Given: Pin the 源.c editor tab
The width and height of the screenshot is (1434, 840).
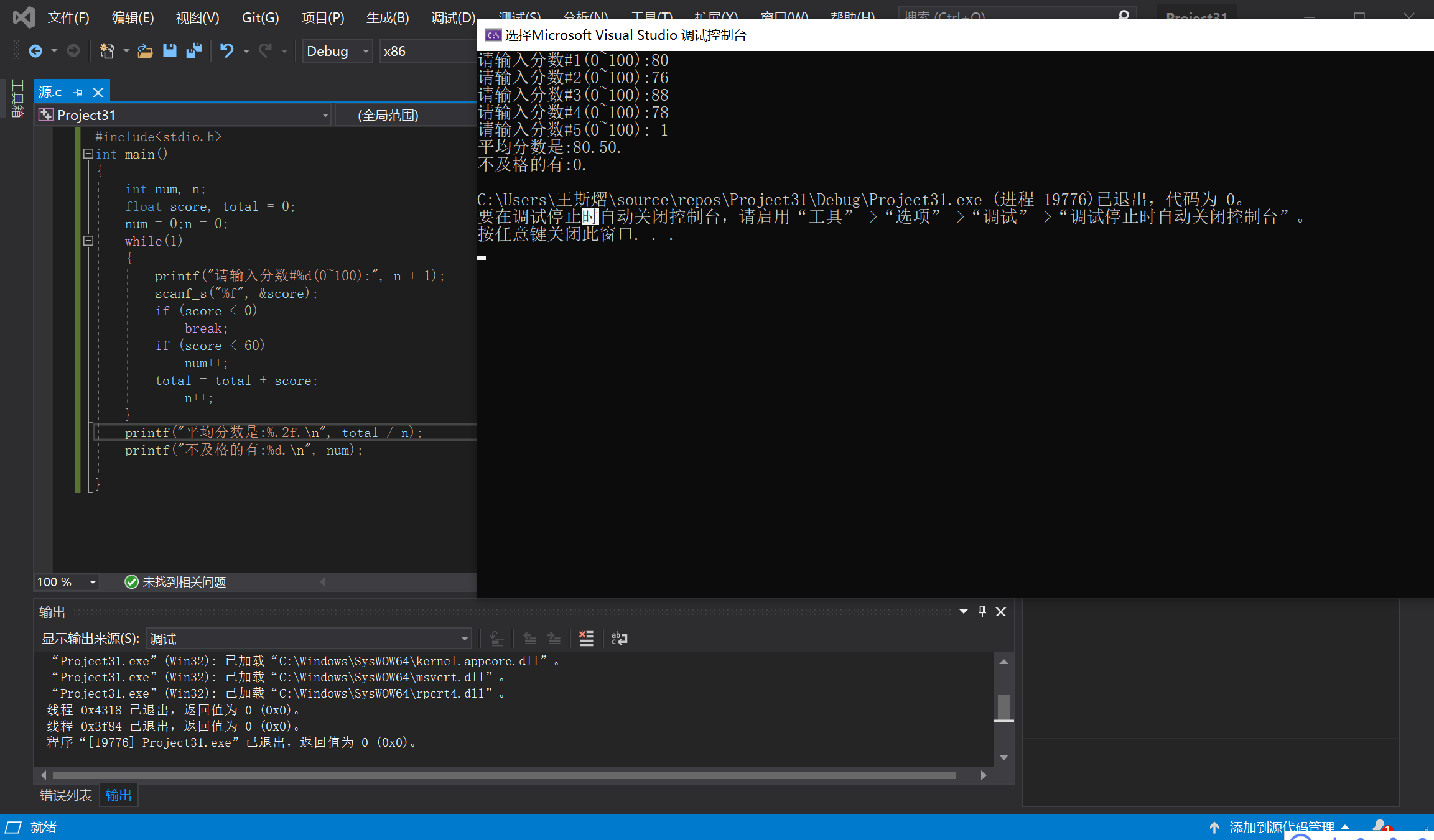Looking at the screenshot, I should [78, 93].
